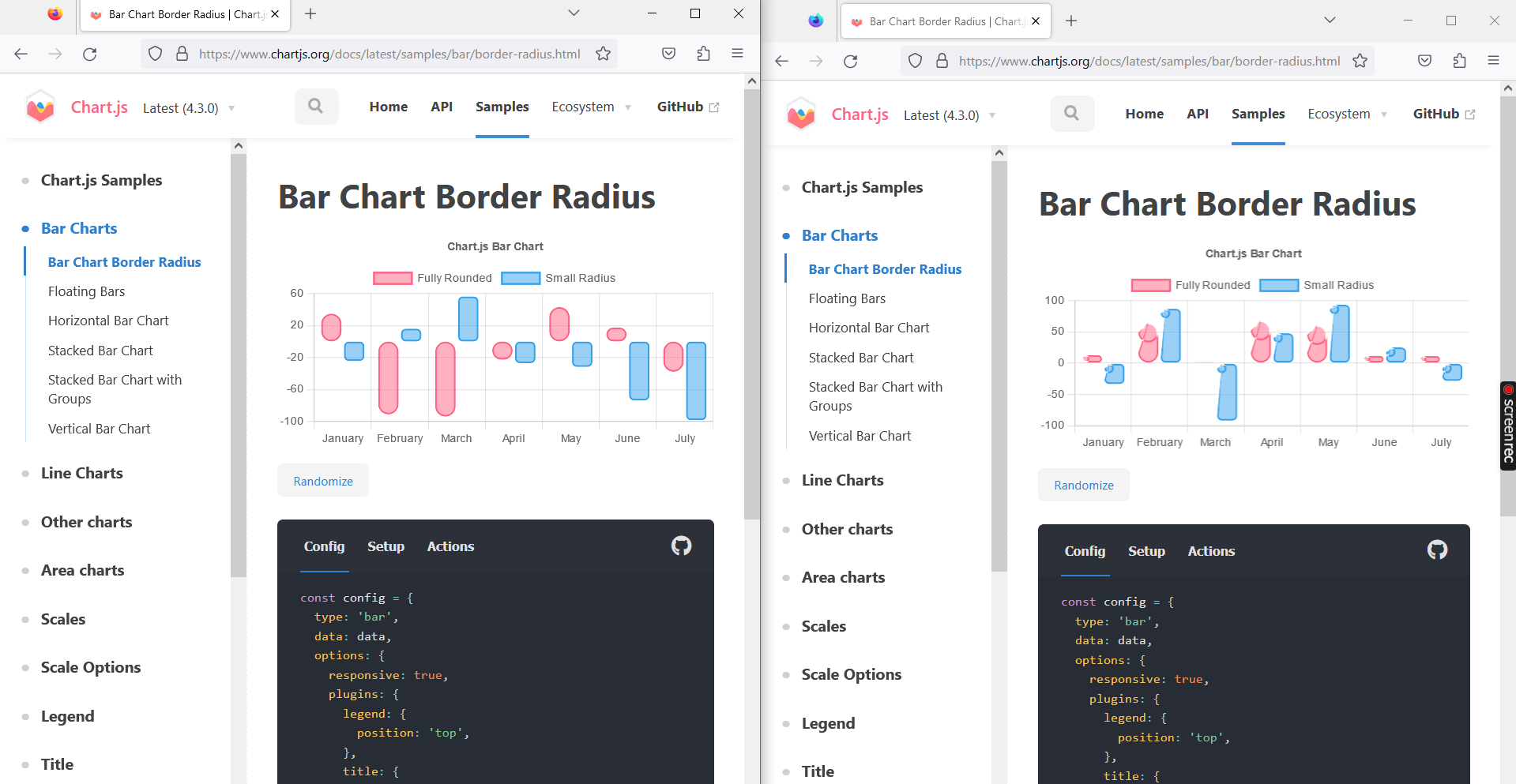
Task: Expand the Ecosystem dropdown menu
Action: (591, 107)
